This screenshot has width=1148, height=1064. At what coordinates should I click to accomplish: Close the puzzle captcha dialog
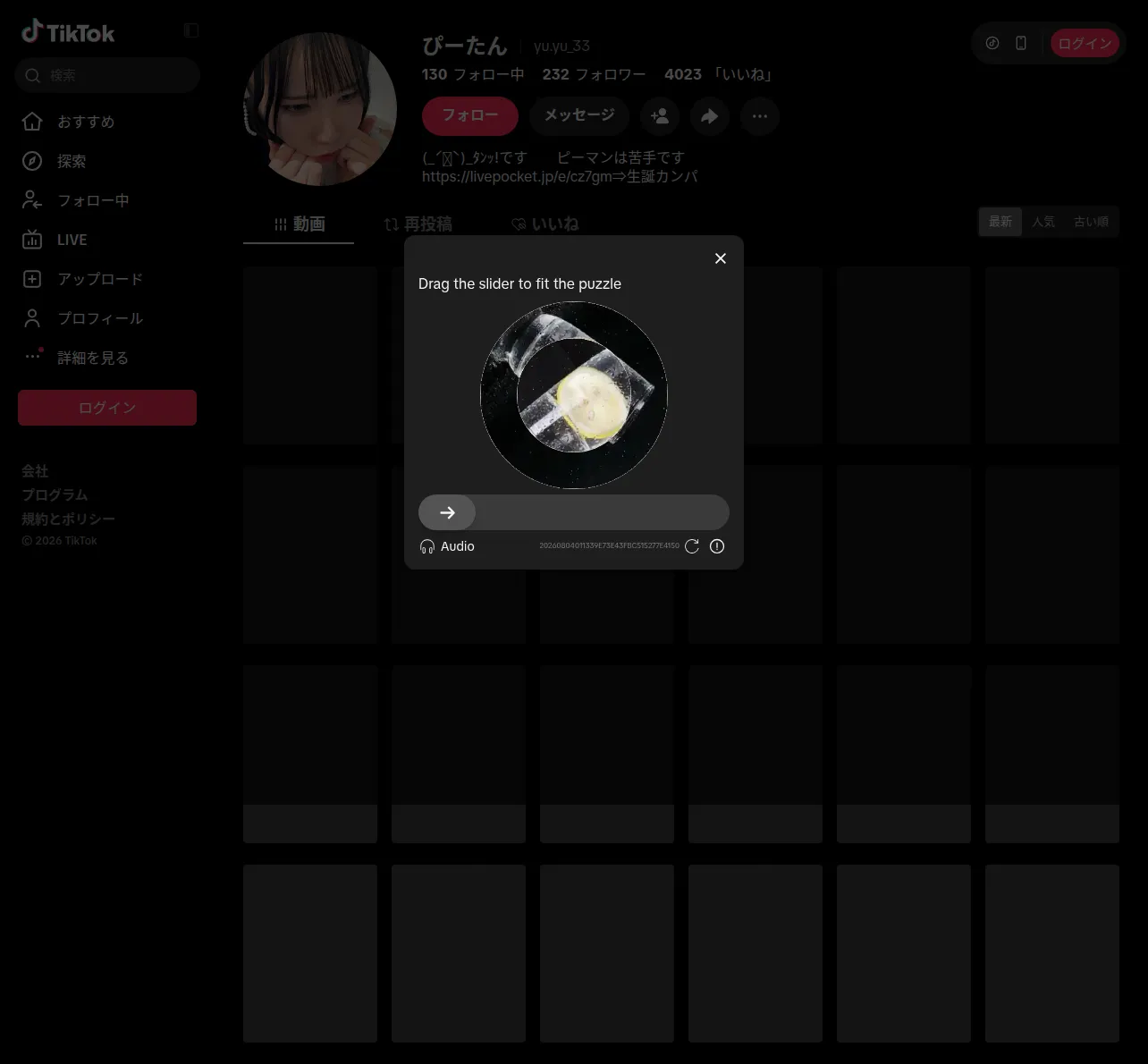pyautogui.click(x=721, y=258)
